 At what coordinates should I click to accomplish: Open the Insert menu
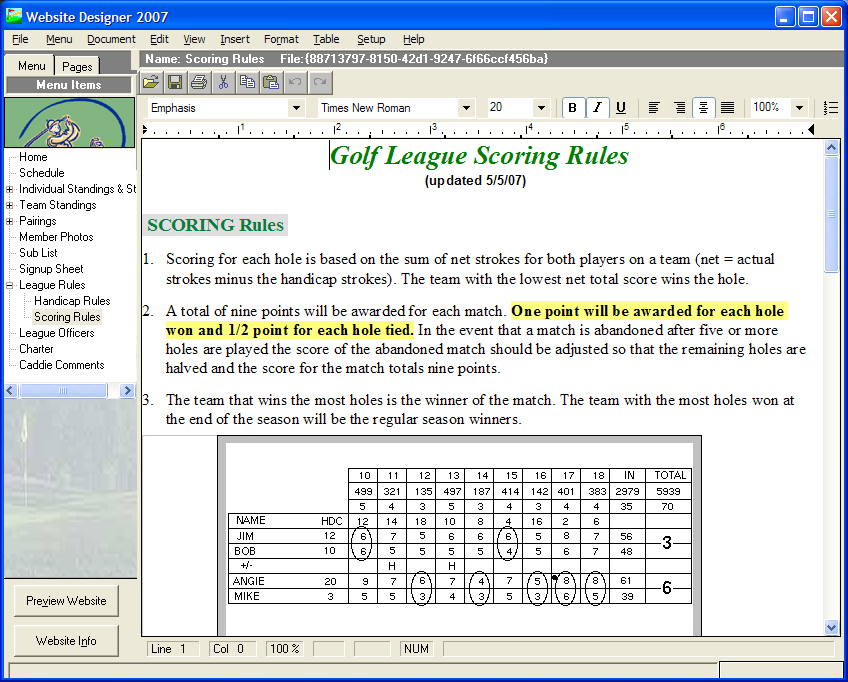(235, 39)
